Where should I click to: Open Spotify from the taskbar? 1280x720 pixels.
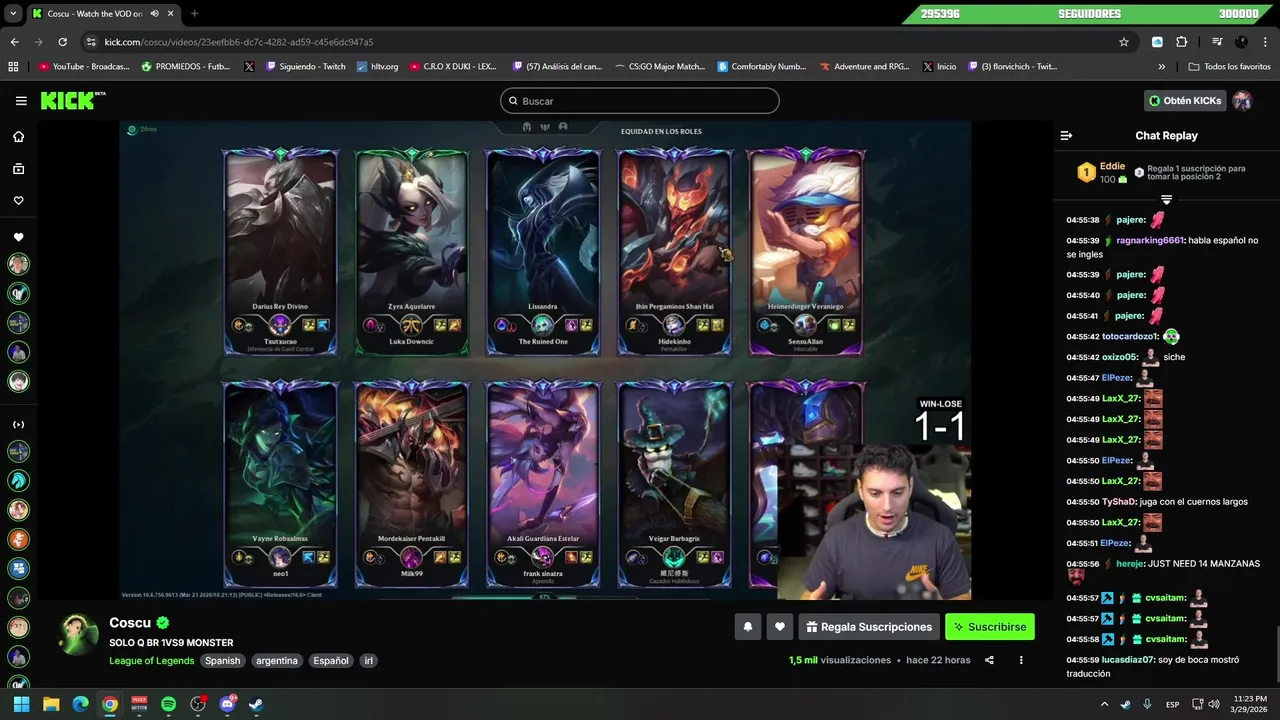pyautogui.click(x=168, y=704)
